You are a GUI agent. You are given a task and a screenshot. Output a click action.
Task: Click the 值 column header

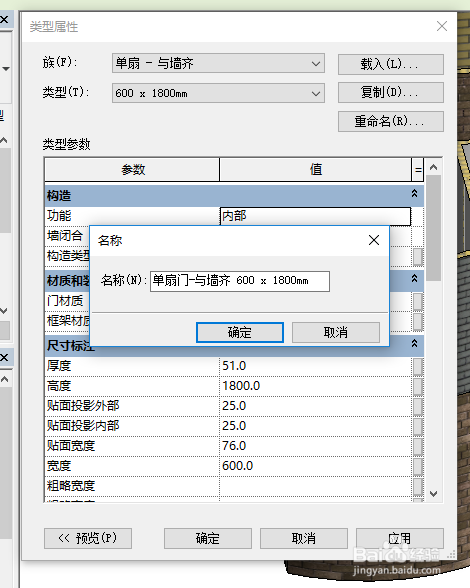315,170
